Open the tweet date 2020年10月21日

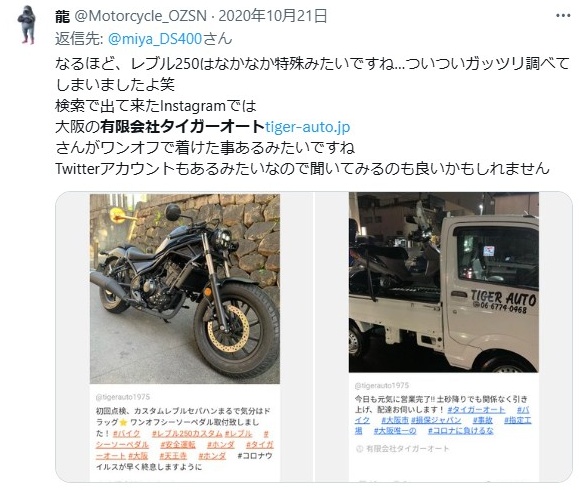pos(273,16)
